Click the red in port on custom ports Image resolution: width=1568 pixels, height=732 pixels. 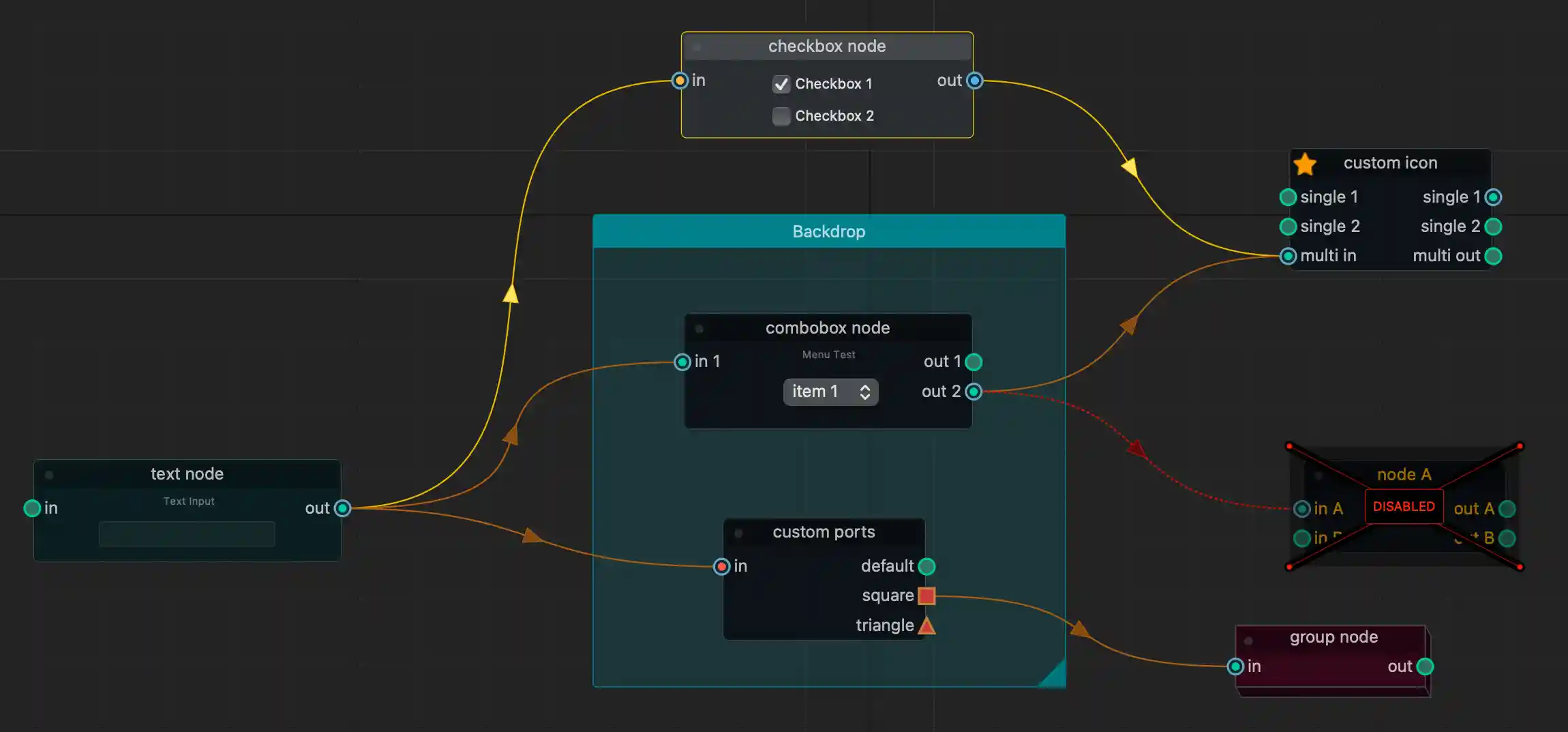coord(721,566)
